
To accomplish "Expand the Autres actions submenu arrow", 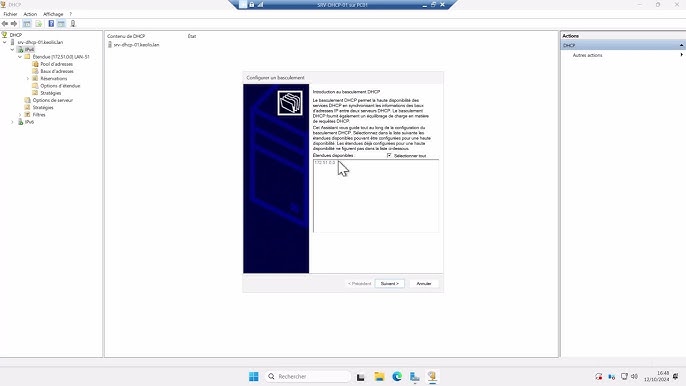I will [681, 55].
